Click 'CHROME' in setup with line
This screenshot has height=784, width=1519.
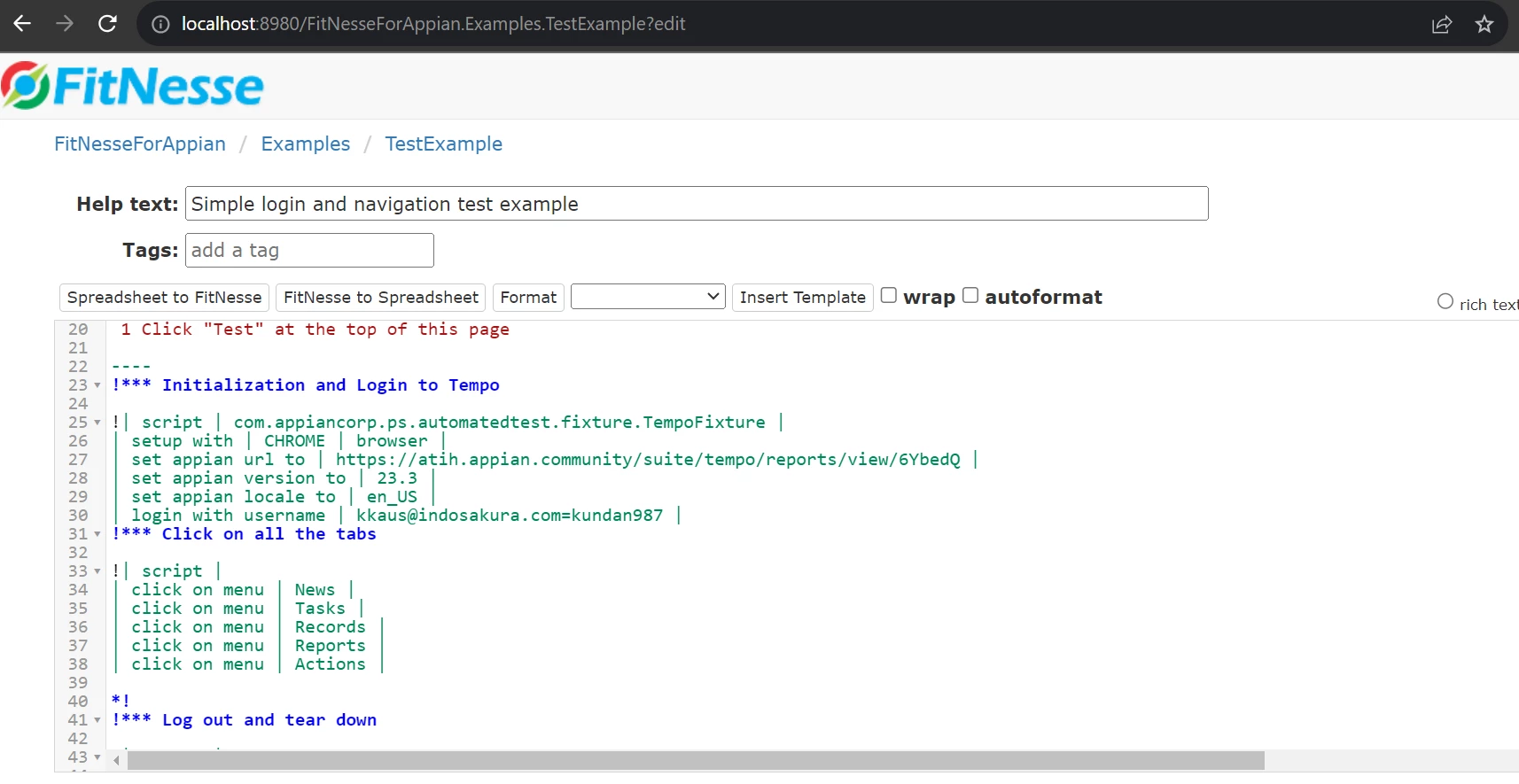click(294, 441)
